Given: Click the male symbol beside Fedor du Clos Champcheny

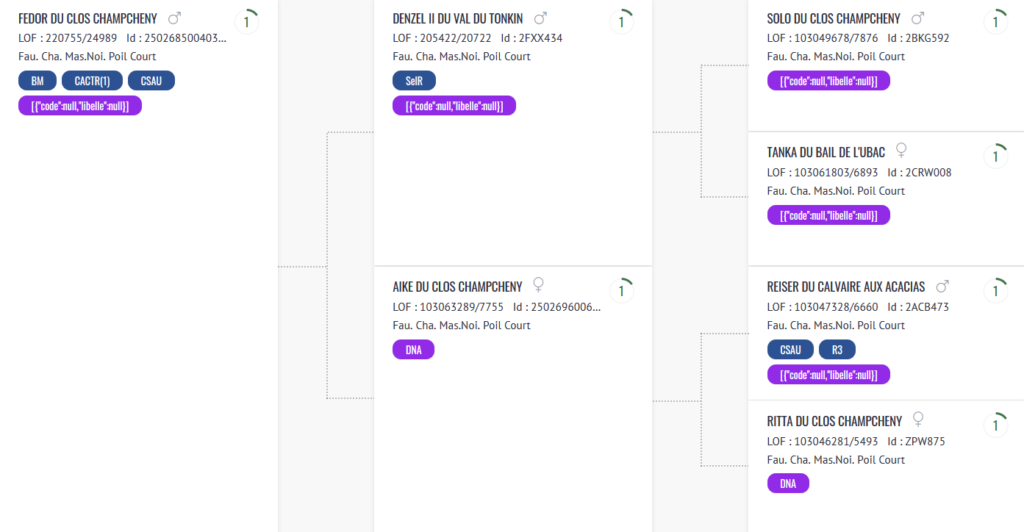Looking at the screenshot, I should [x=174, y=18].
